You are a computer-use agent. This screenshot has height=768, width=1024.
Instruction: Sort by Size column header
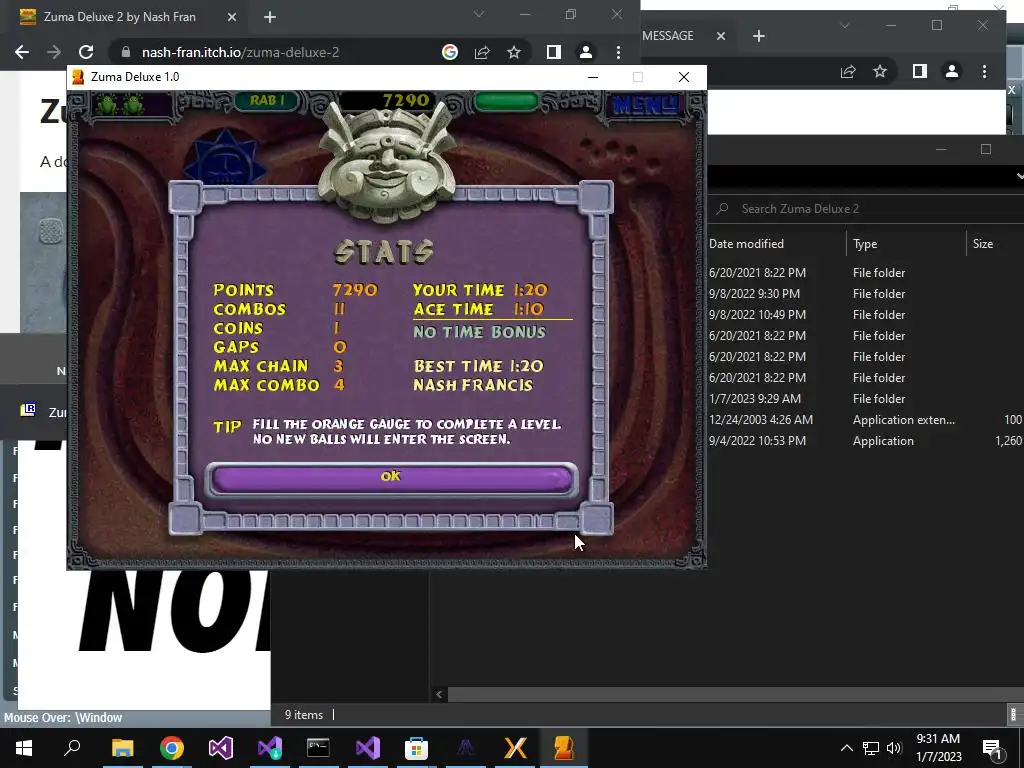(x=983, y=244)
